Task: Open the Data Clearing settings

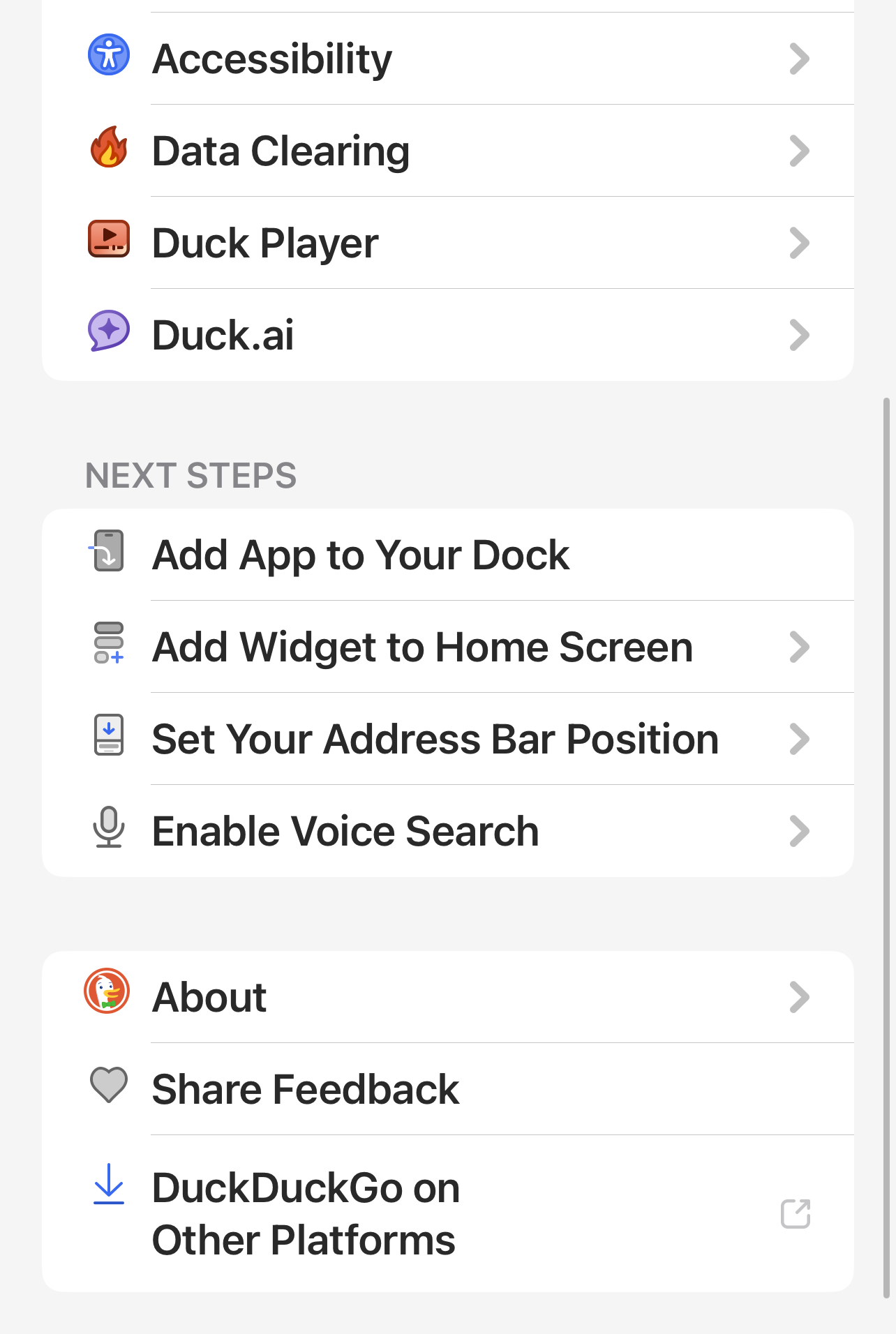Action: [448, 151]
